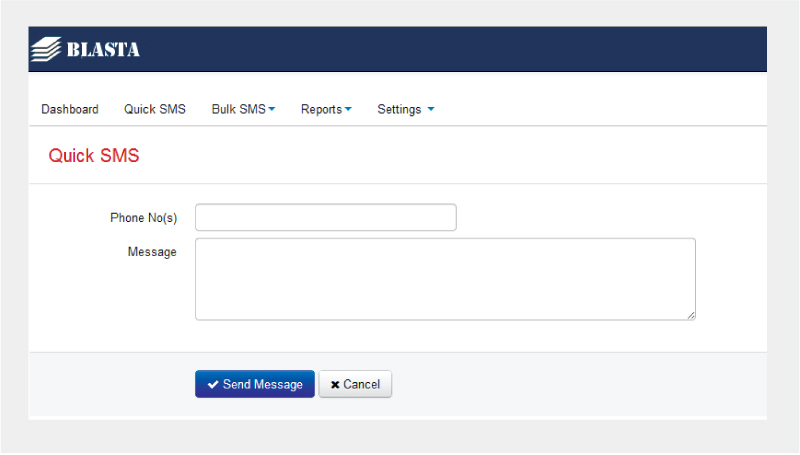Expand the Reports dropdown
Viewport: 800px width, 455px height.
(326, 109)
